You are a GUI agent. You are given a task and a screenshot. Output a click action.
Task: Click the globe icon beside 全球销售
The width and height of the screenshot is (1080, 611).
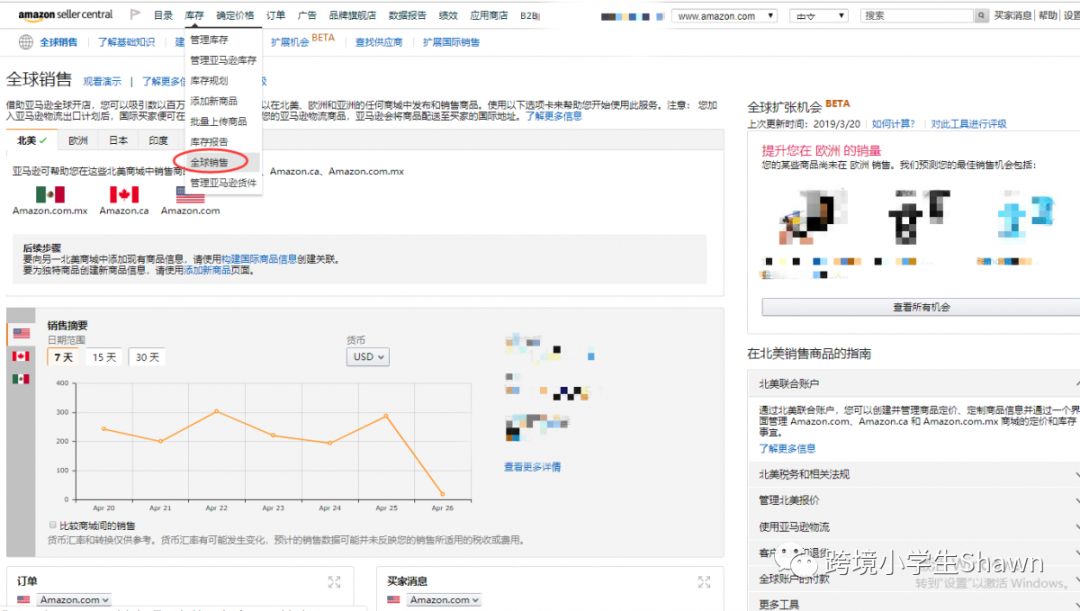click(x=25, y=42)
